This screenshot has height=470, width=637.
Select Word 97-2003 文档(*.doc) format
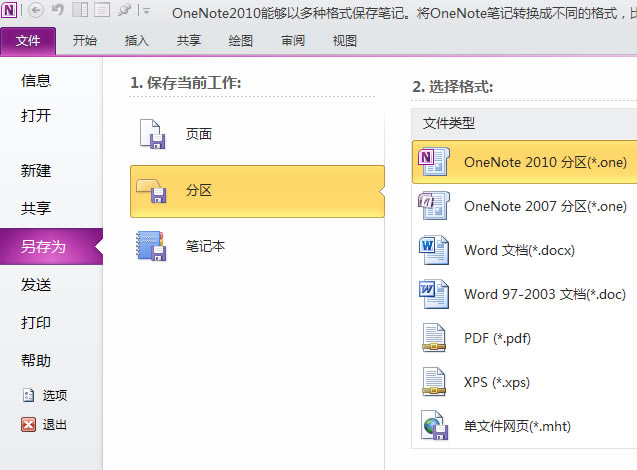524,294
